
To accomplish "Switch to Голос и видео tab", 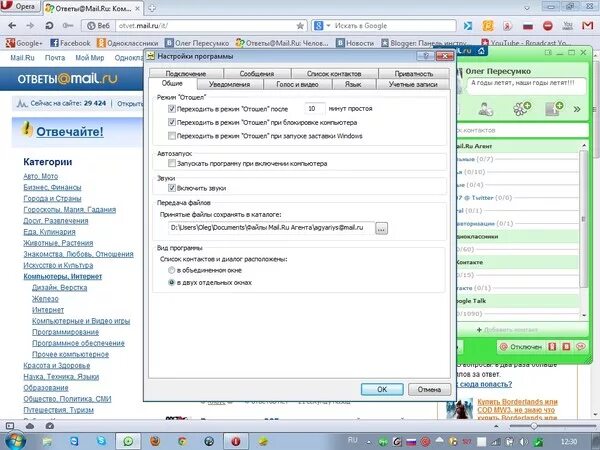I will [x=297, y=84].
